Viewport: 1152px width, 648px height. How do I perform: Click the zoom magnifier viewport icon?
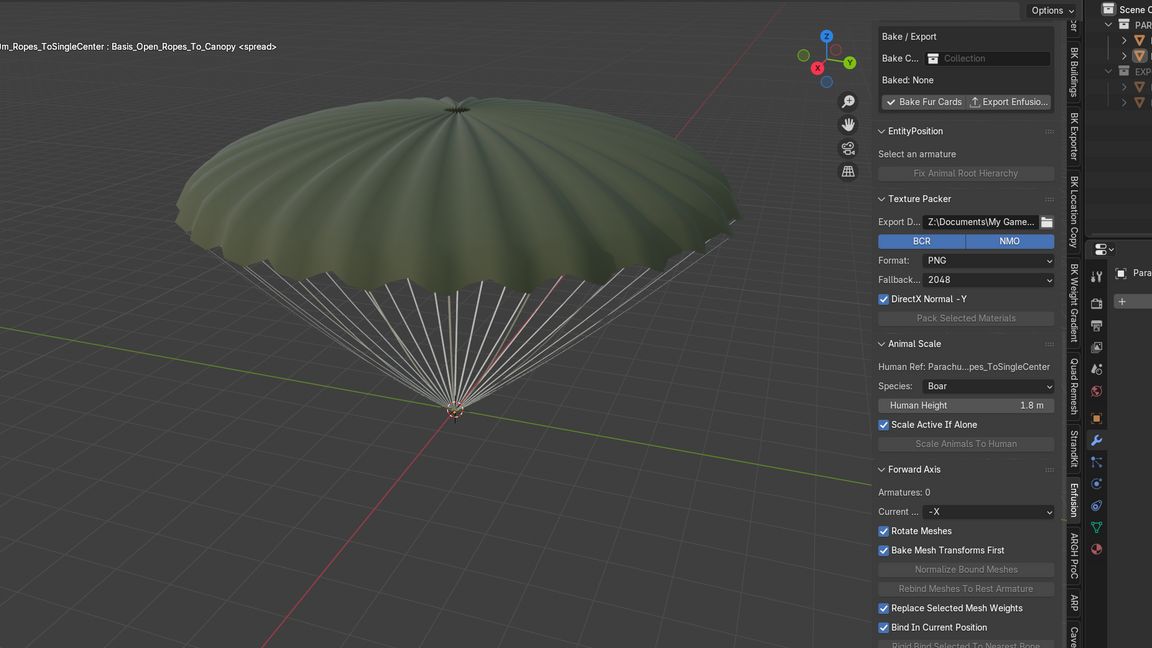click(848, 101)
